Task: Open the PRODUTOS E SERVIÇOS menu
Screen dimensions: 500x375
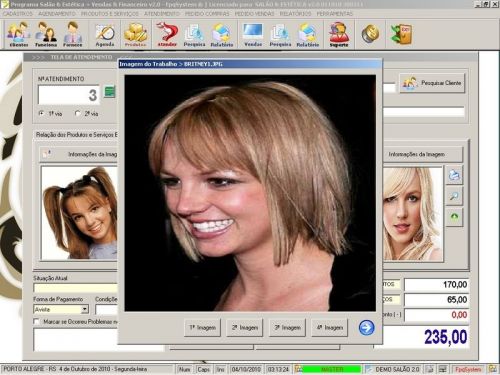Action: 110,14
